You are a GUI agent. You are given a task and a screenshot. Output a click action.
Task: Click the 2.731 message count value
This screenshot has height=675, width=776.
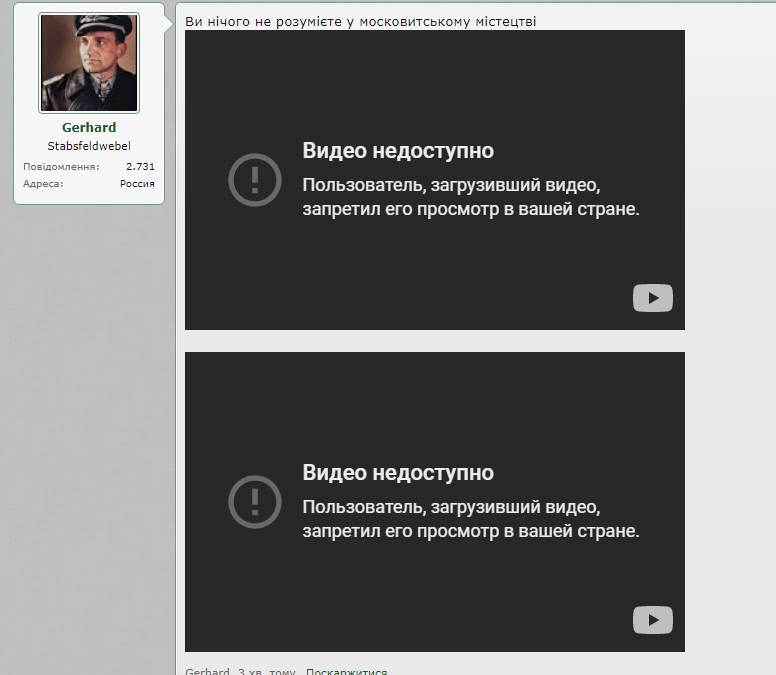(140, 167)
